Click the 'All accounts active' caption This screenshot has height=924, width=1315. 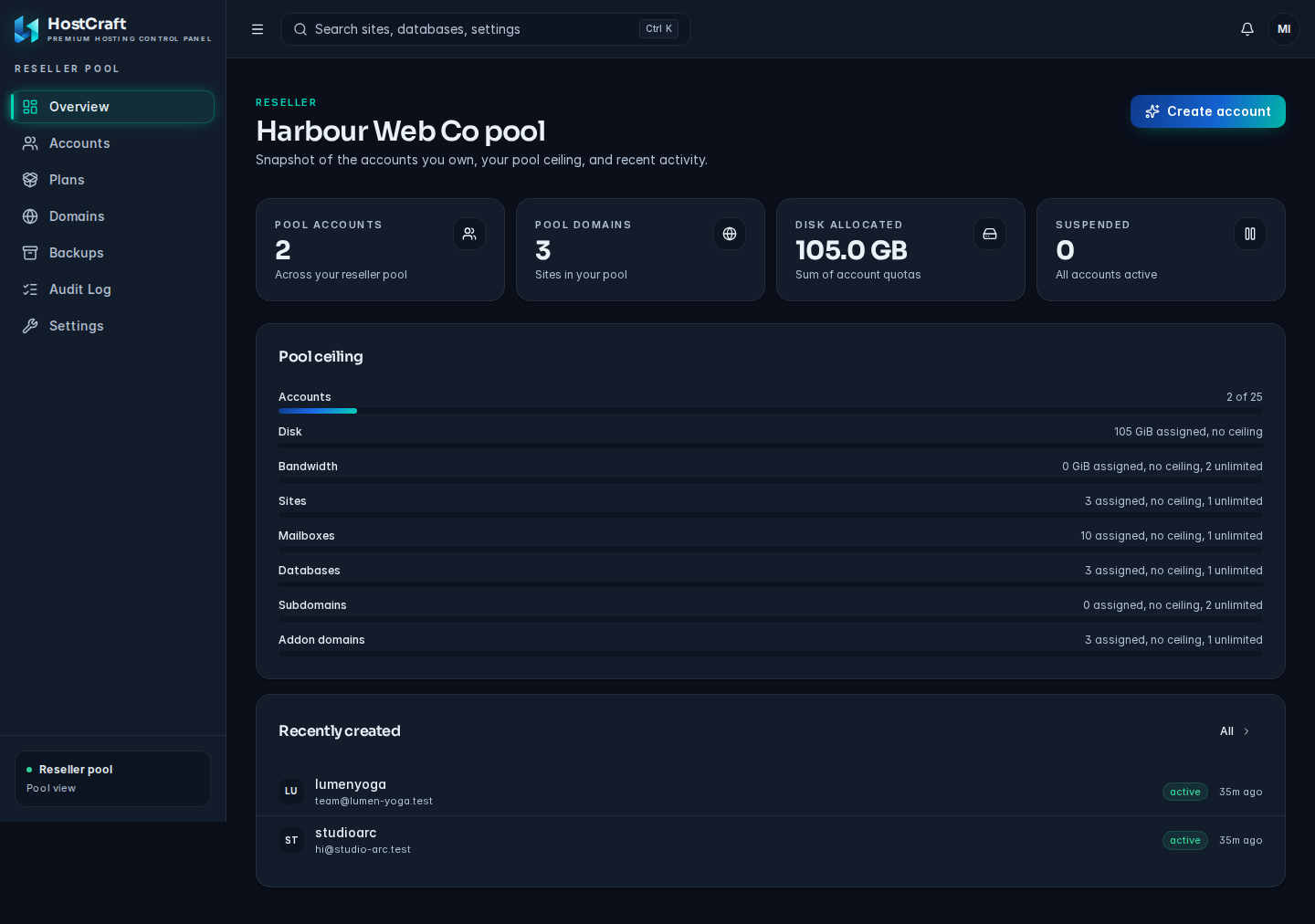click(x=1107, y=275)
